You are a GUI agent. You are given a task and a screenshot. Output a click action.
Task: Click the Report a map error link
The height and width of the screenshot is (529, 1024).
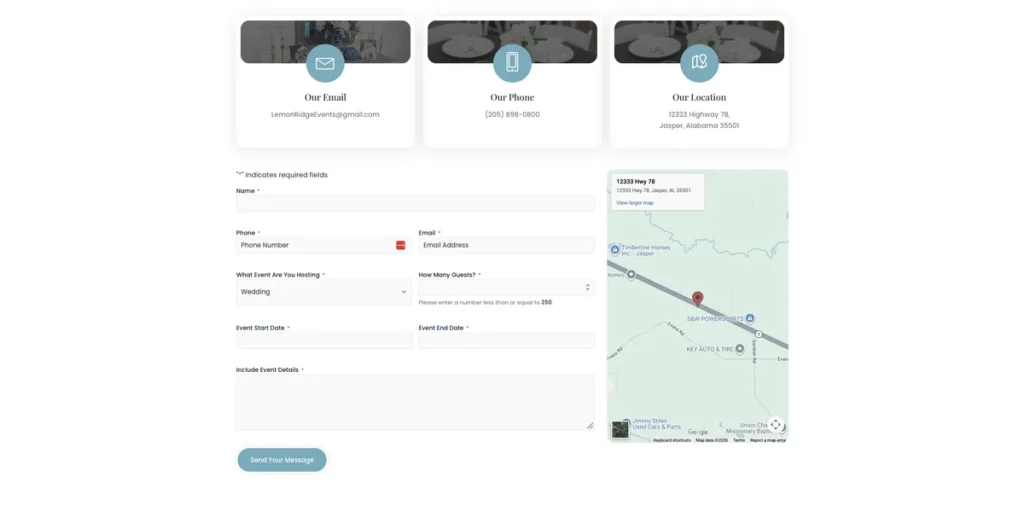[768, 440]
